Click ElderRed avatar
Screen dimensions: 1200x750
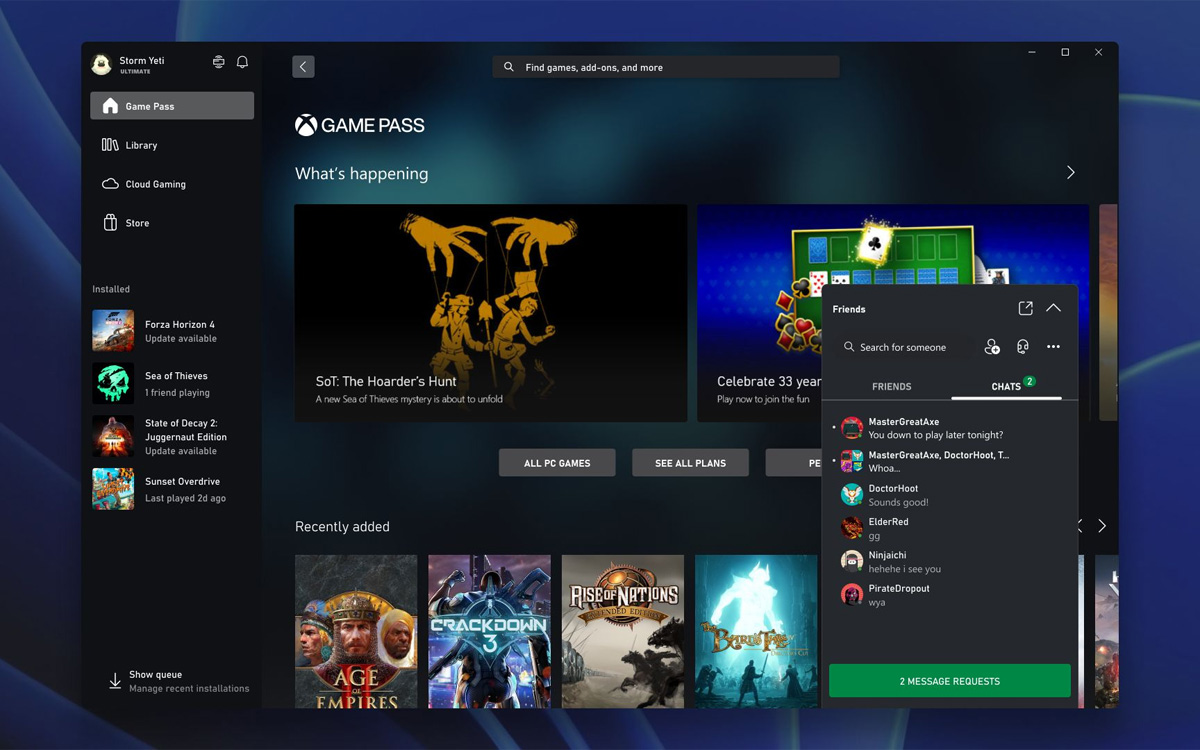(x=852, y=528)
